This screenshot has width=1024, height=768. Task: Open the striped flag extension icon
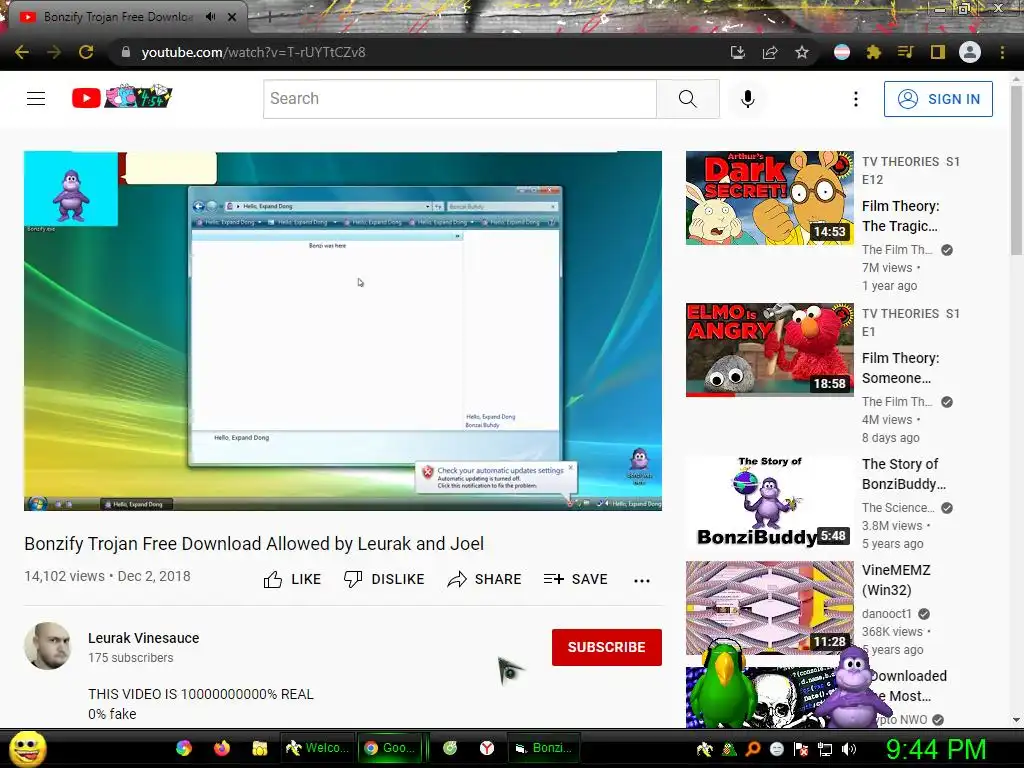[842, 52]
